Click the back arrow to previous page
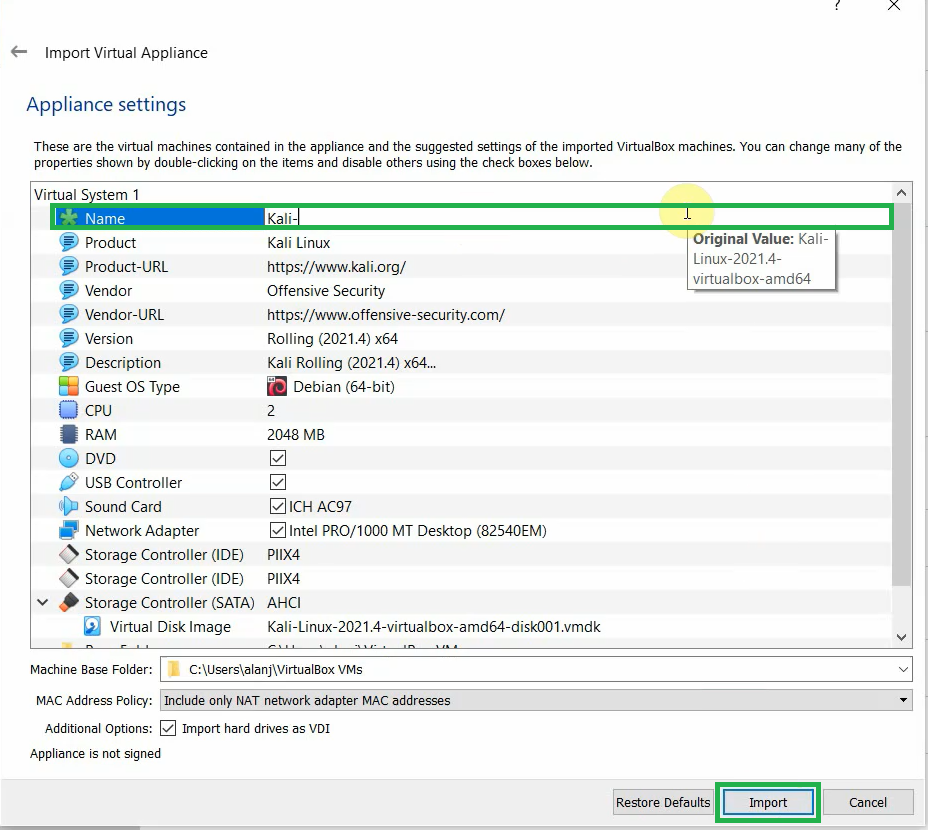 (x=18, y=52)
